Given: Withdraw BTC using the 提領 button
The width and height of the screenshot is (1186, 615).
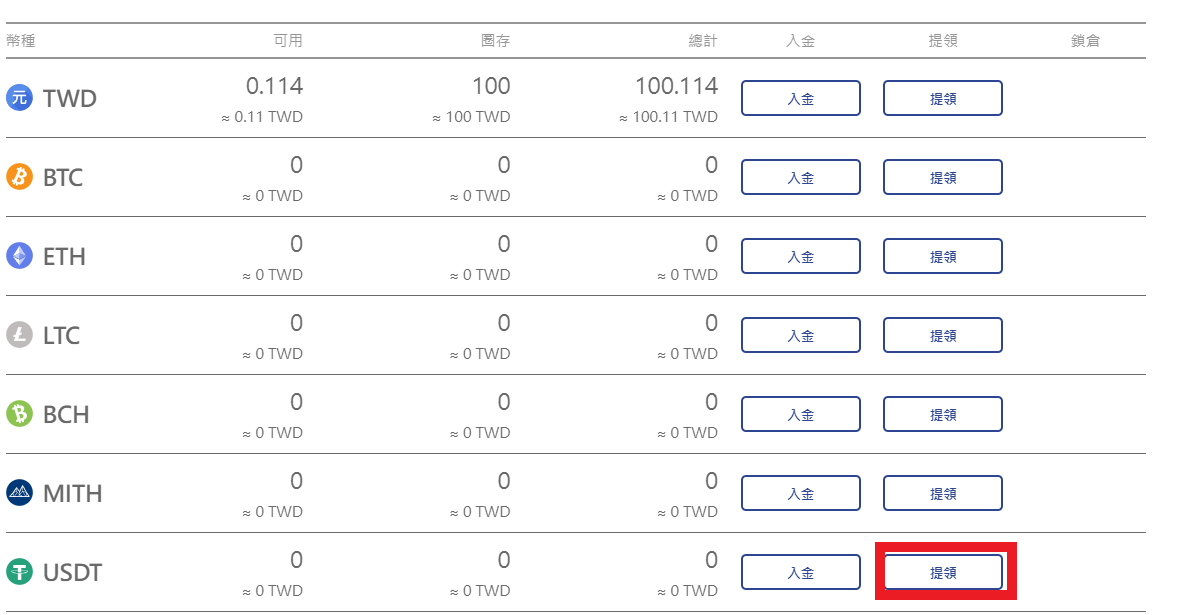Looking at the screenshot, I should pyautogui.click(x=942, y=177).
